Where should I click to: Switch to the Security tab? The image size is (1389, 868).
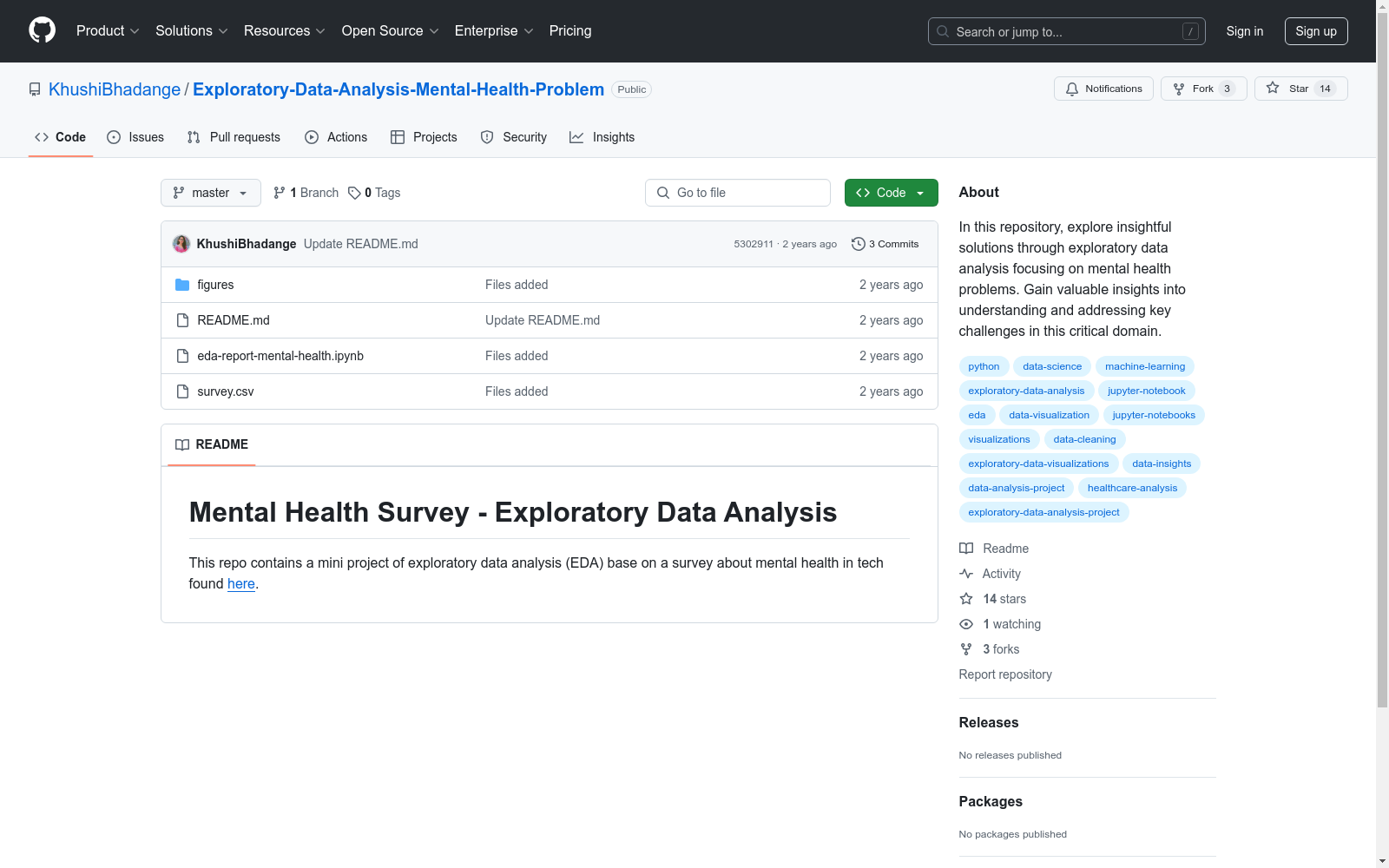click(514, 137)
